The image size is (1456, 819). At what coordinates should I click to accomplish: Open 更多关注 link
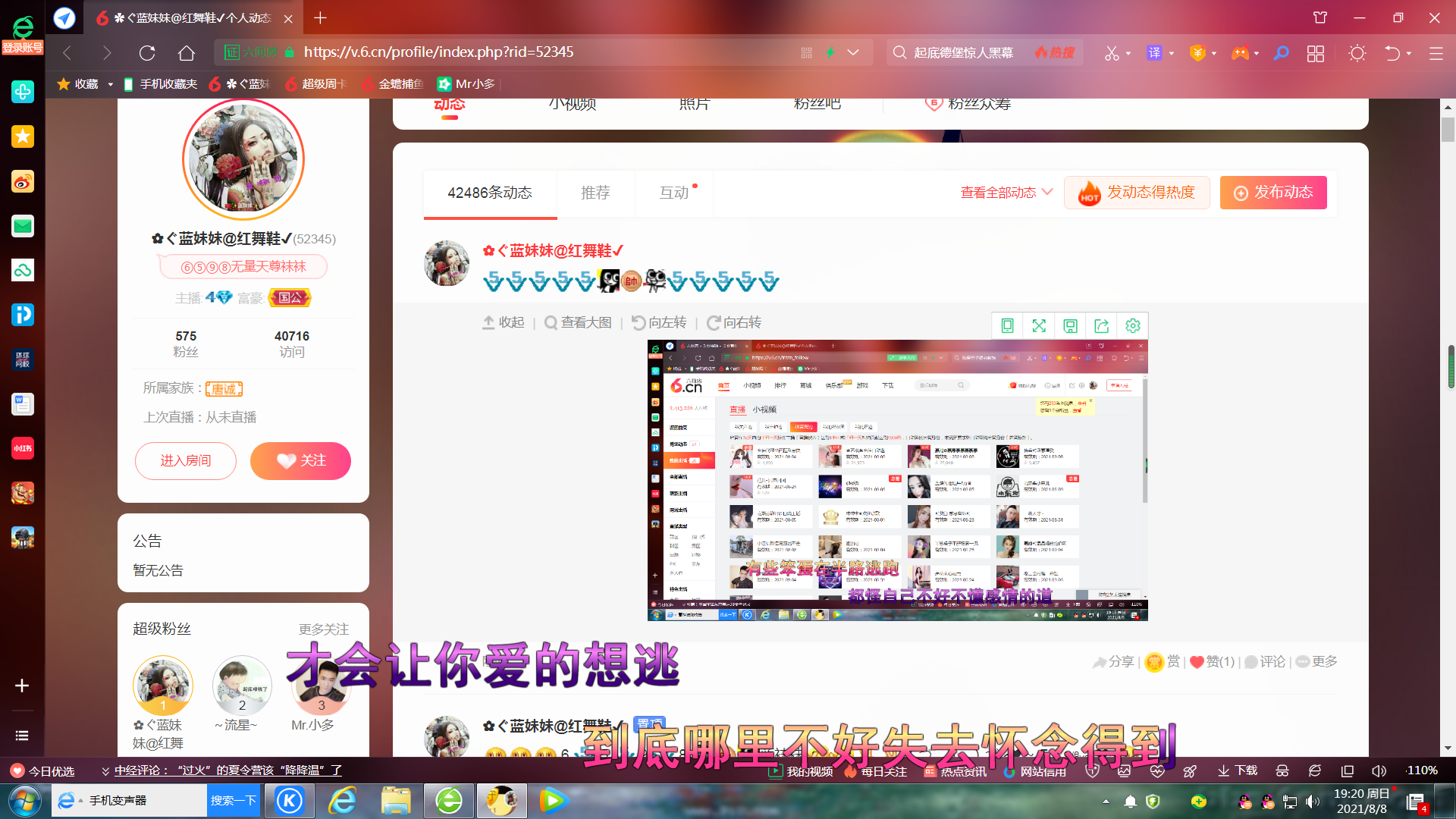pos(324,629)
